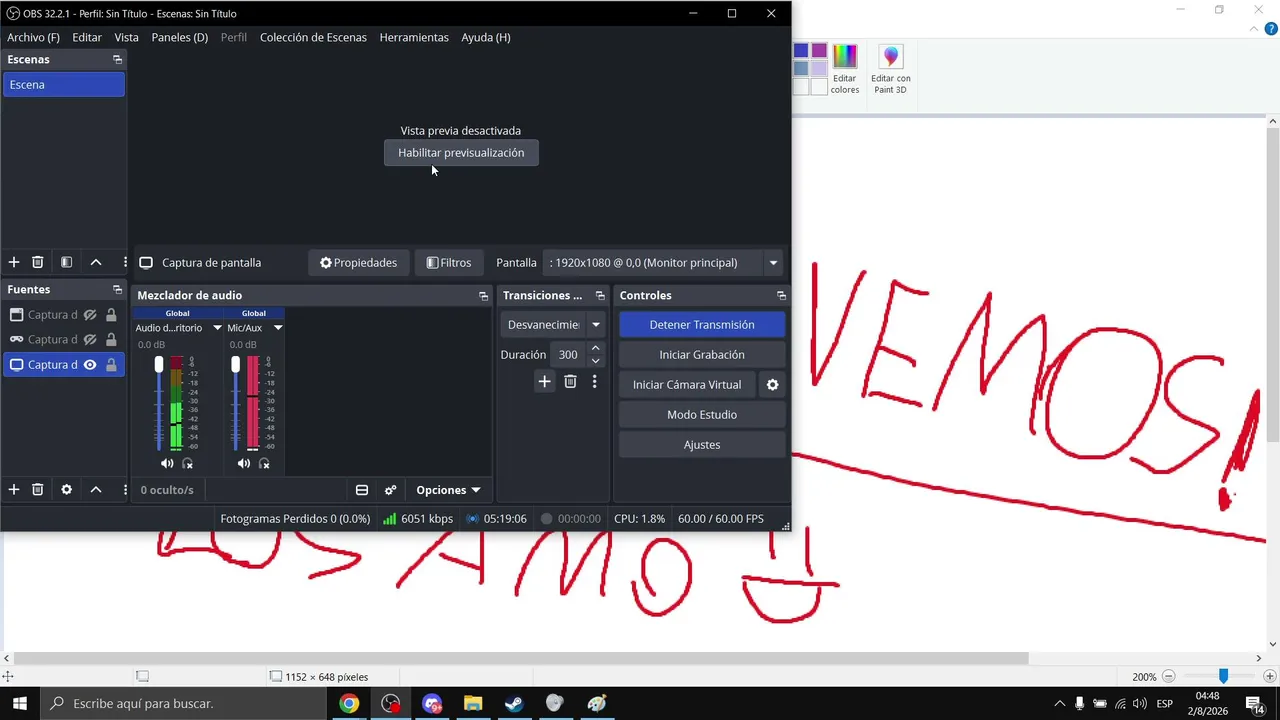
Task: Hide the selected display capture source
Action: pos(90,365)
